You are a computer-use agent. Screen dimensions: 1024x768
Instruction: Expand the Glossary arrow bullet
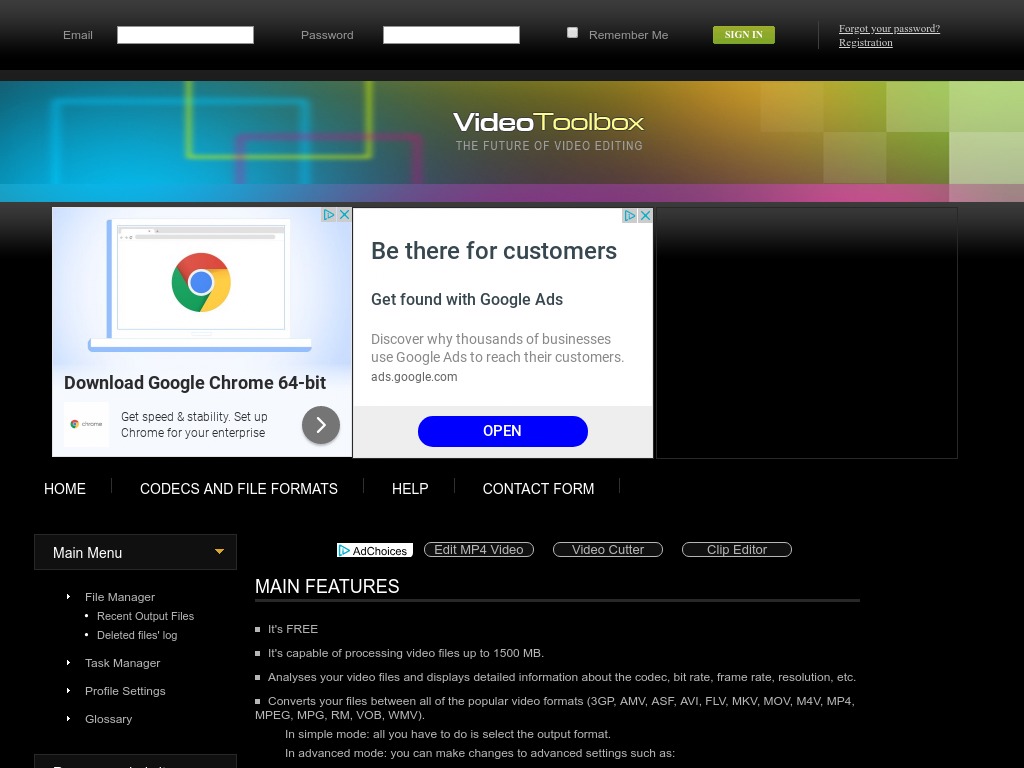tap(69, 719)
